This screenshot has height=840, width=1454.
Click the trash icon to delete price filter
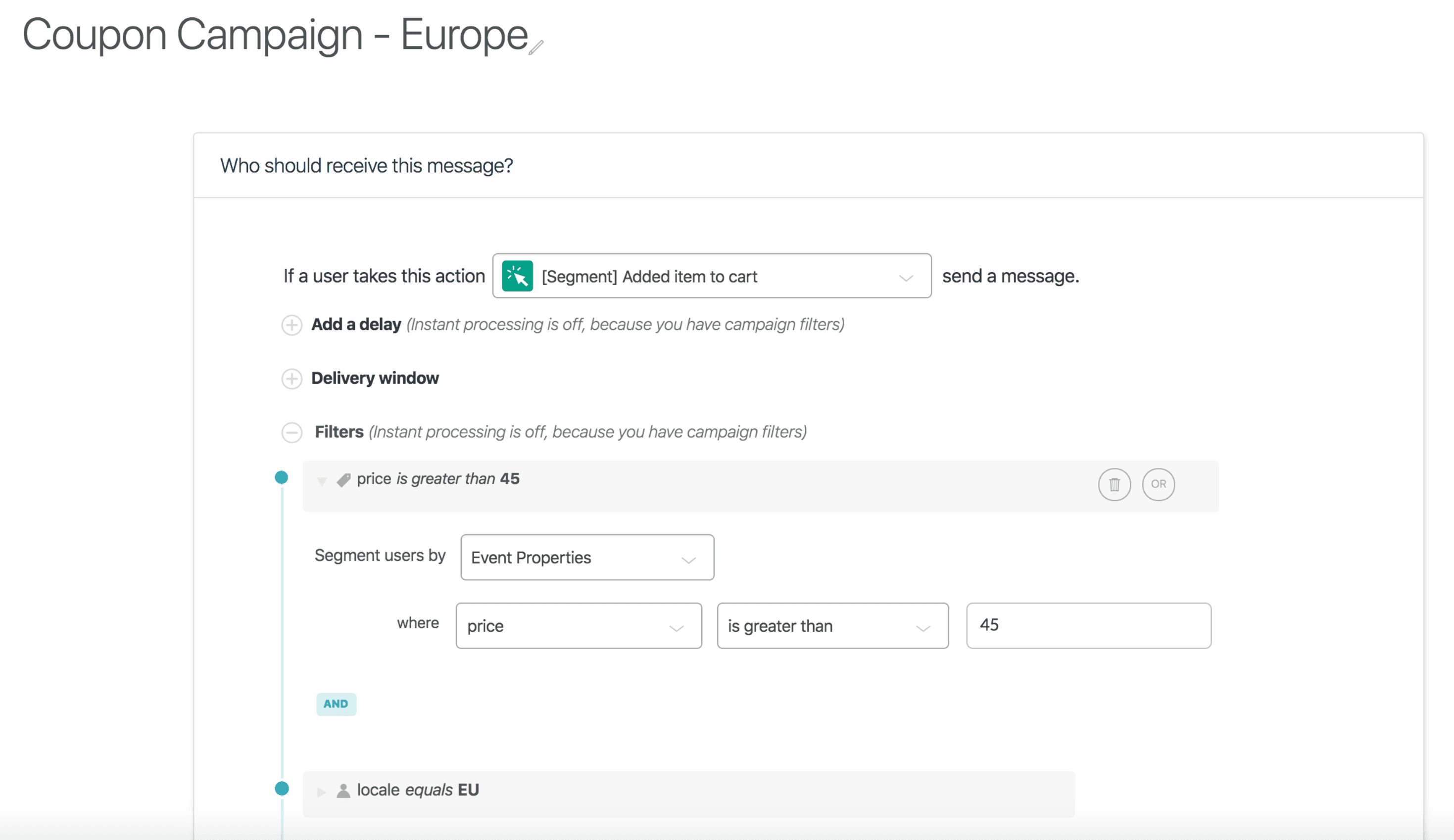point(1114,485)
